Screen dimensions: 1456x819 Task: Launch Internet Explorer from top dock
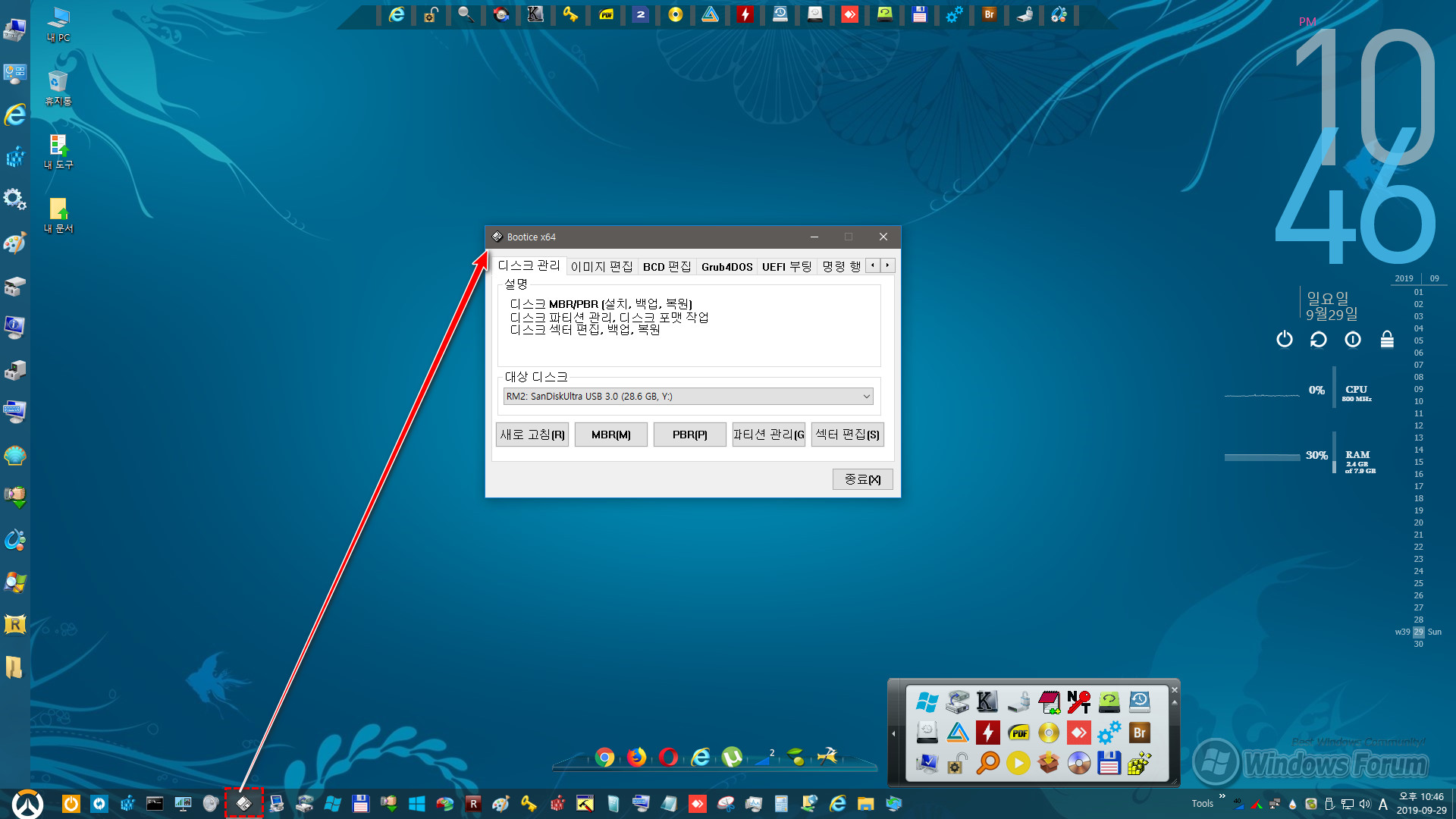(397, 14)
